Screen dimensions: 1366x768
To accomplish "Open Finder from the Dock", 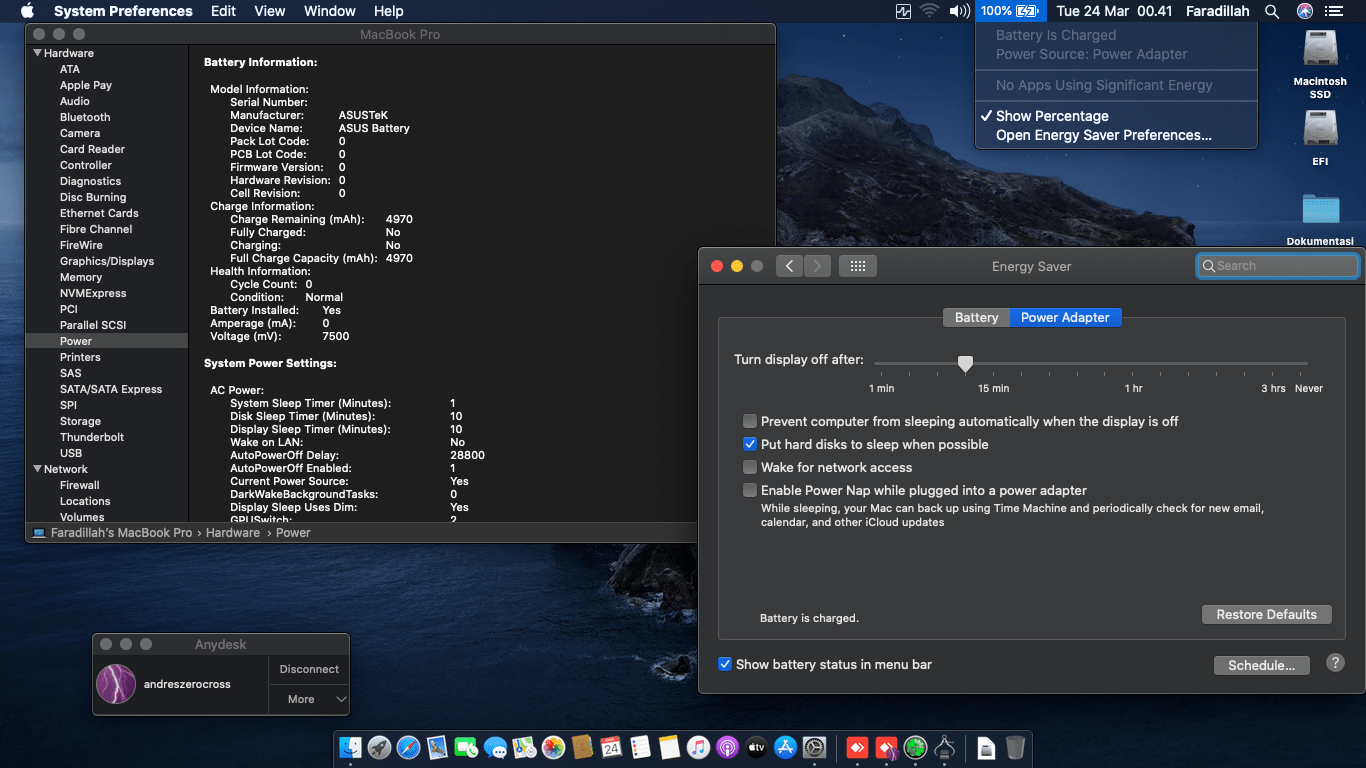I will pyautogui.click(x=350, y=747).
